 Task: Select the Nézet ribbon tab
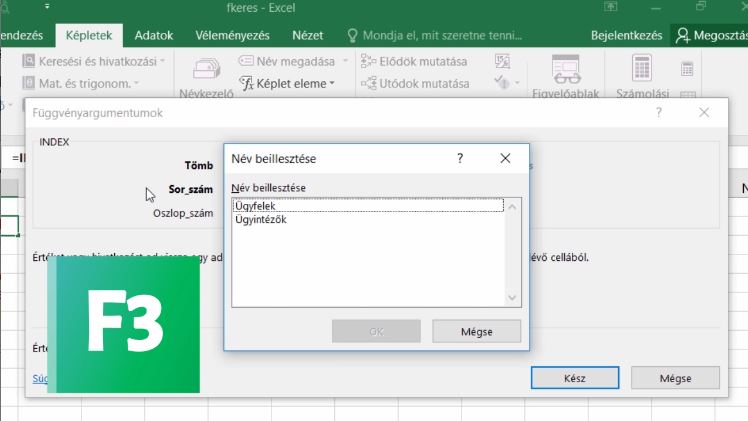[x=308, y=35]
